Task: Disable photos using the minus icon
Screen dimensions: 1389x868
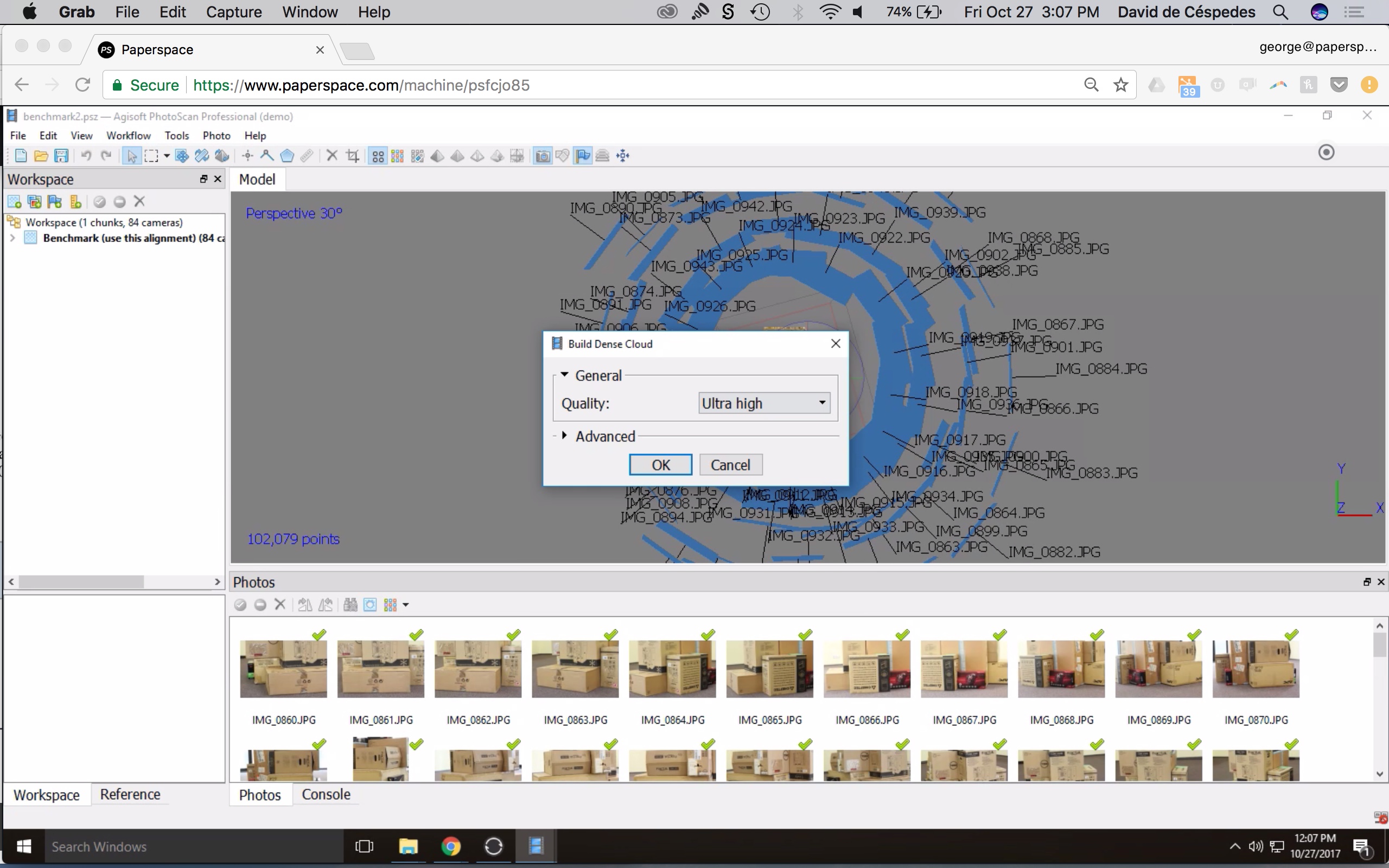Action: (260, 604)
